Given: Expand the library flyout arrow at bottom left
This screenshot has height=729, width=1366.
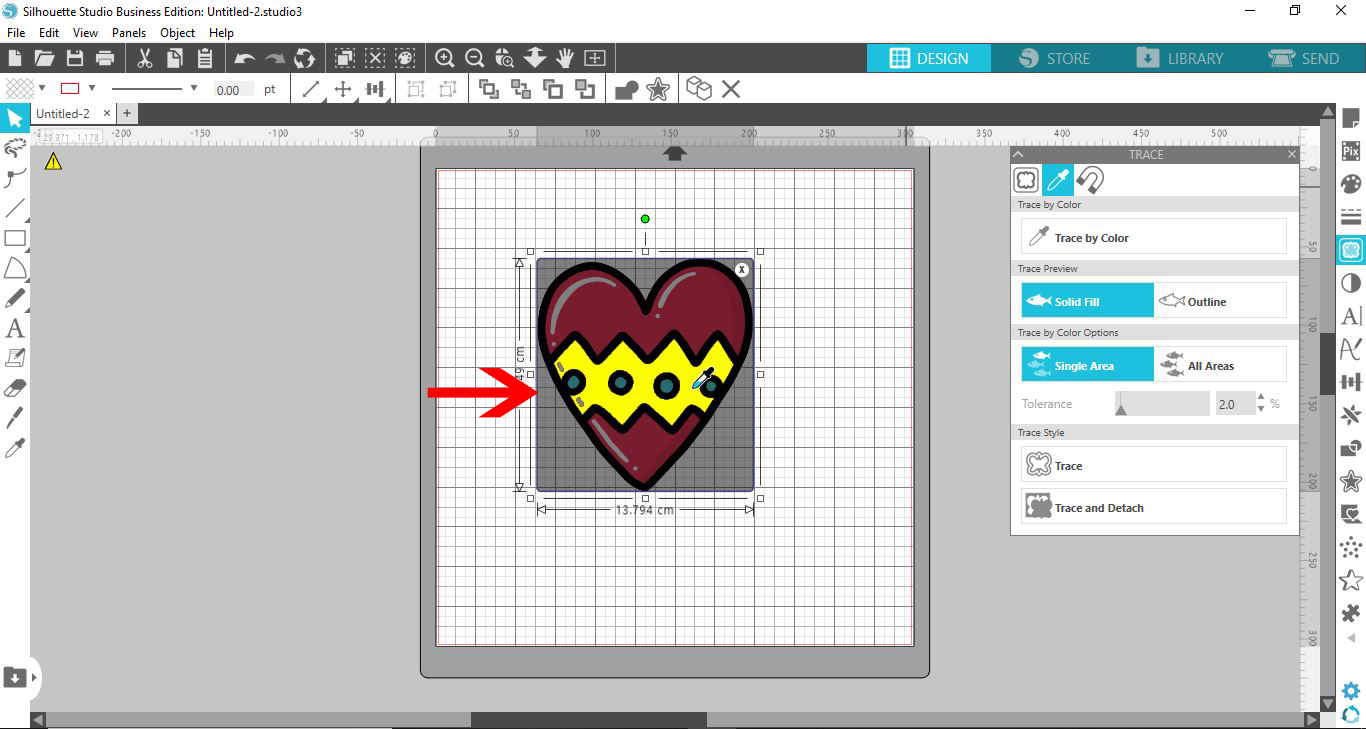Looking at the screenshot, I should 34,678.
